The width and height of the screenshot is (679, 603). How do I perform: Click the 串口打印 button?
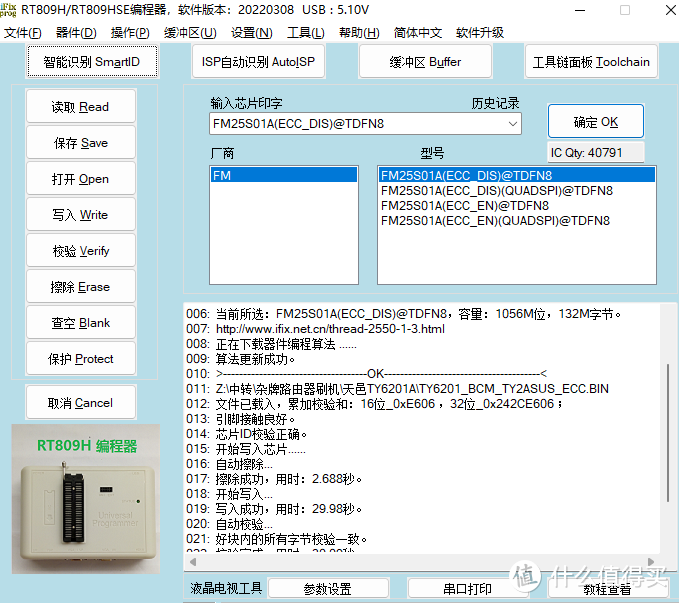click(x=467, y=589)
